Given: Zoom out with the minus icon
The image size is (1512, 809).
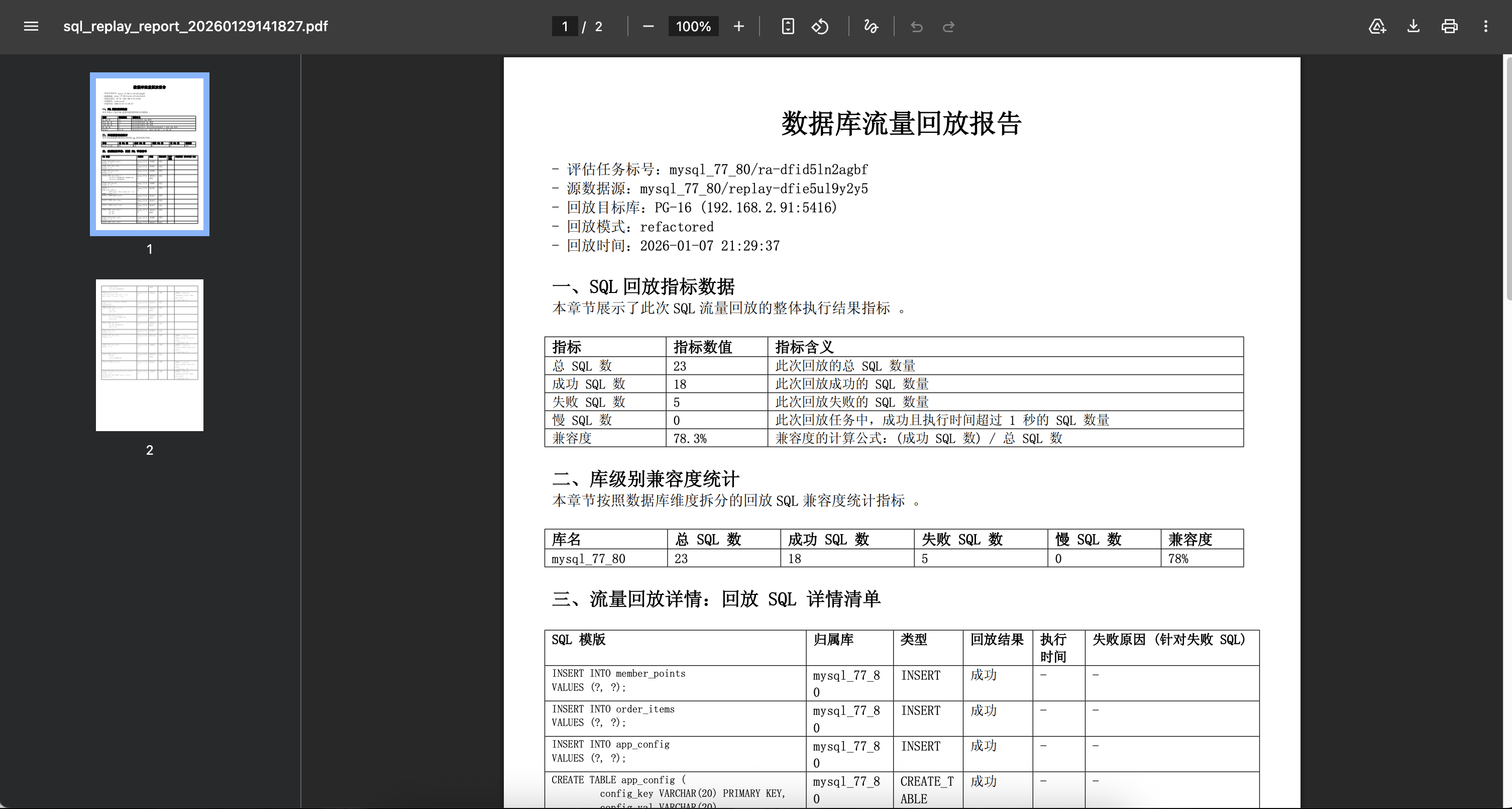Looking at the screenshot, I should pyautogui.click(x=648, y=27).
